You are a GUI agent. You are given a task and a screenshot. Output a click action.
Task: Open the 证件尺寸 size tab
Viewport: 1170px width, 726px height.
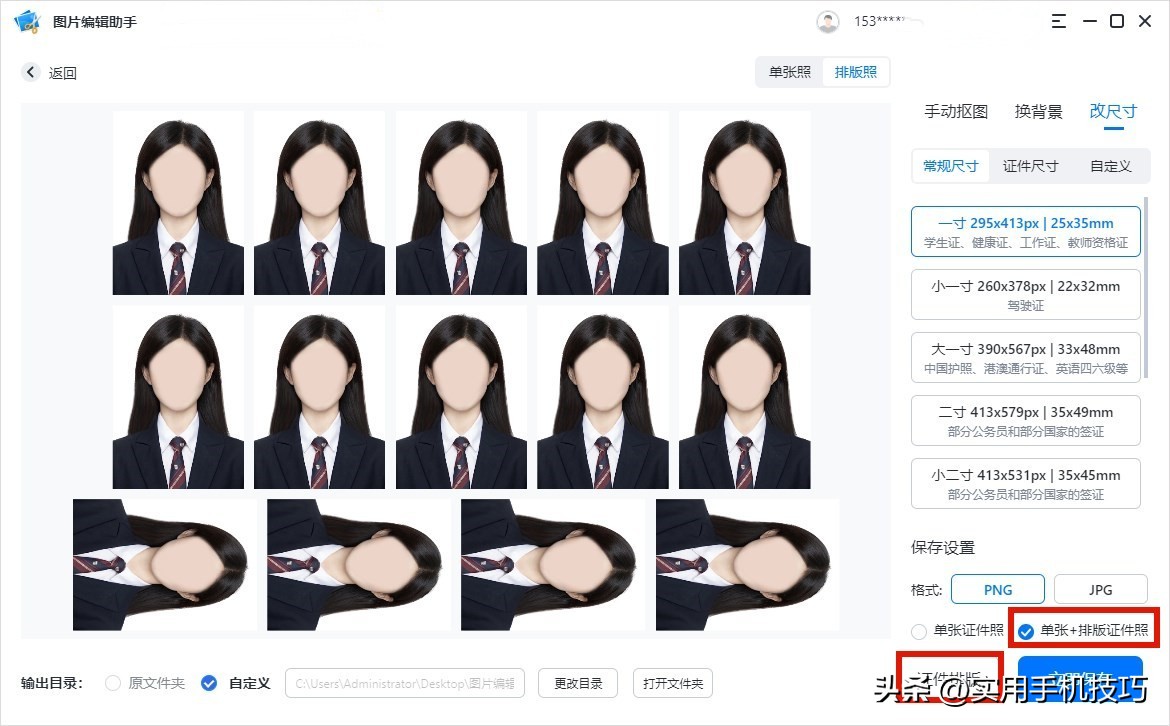click(x=1030, y=166)
